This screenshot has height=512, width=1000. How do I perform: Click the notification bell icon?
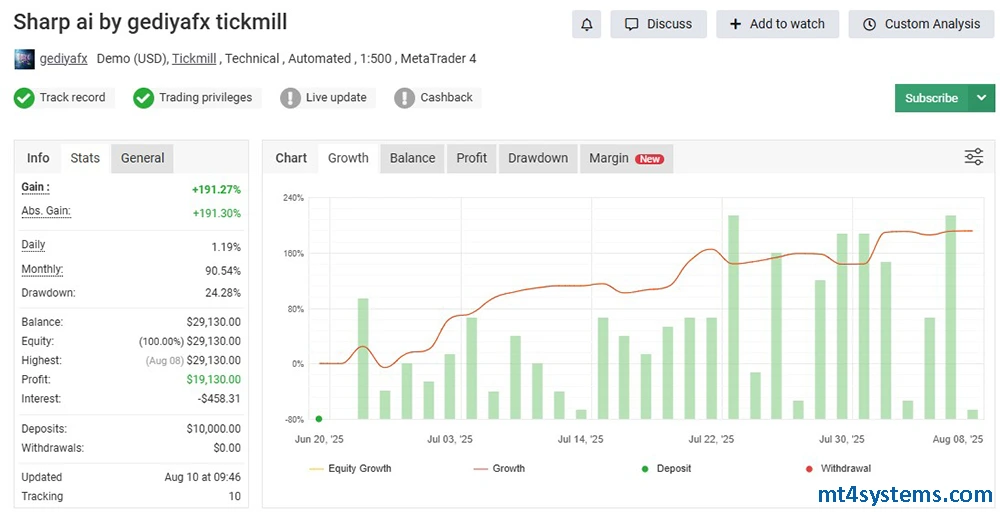587,24
